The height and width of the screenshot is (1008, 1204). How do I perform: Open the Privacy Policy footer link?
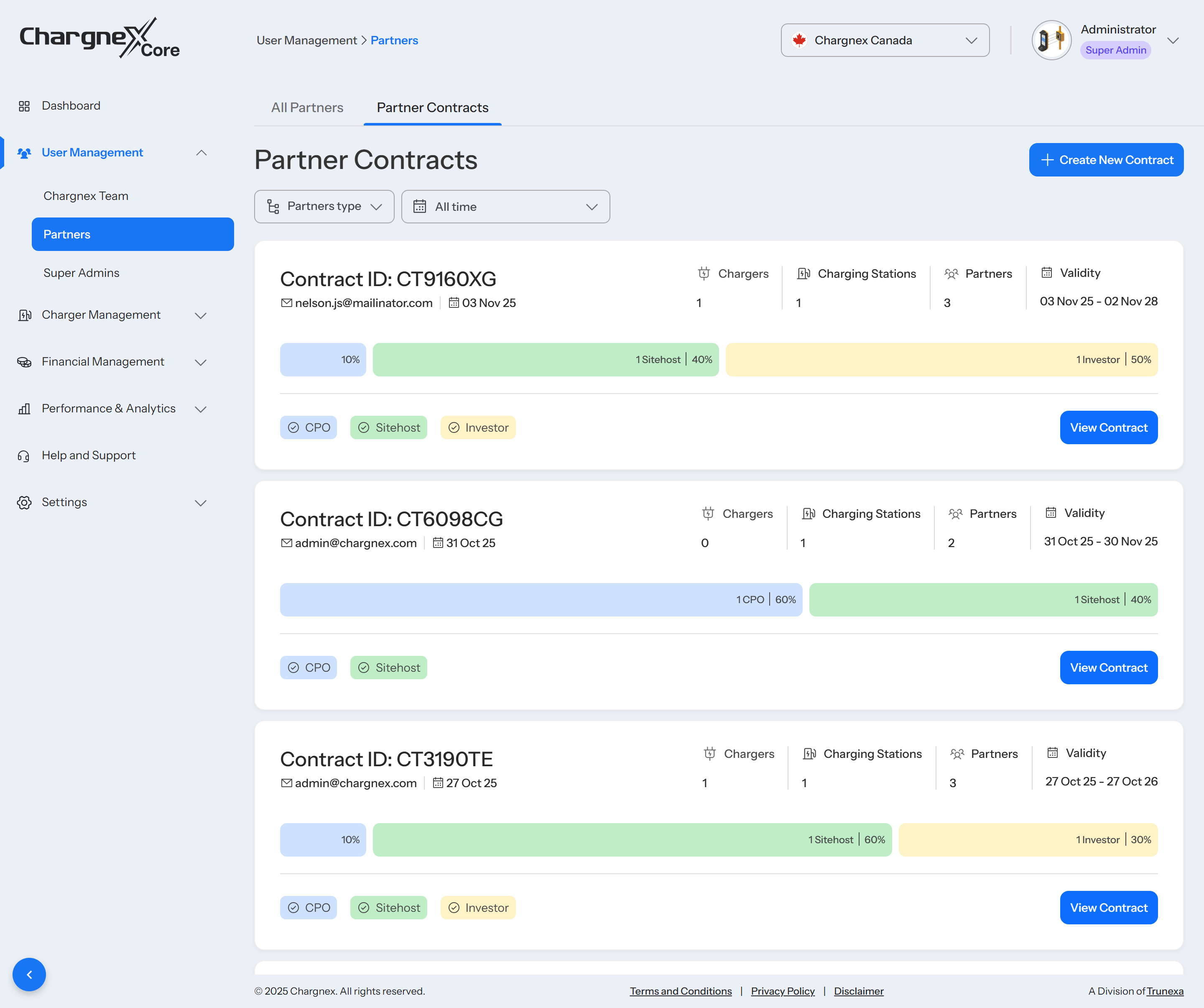coord(783,991)
